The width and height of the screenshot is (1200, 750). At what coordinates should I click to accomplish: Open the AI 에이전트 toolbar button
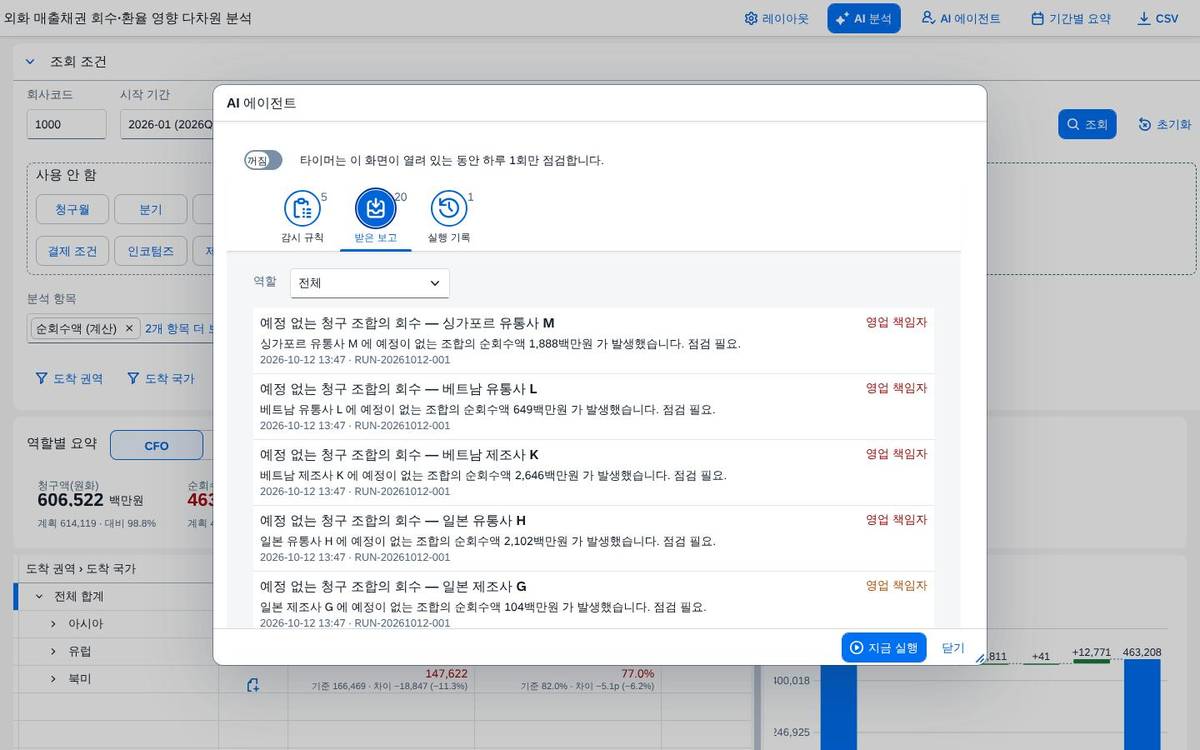961,18
